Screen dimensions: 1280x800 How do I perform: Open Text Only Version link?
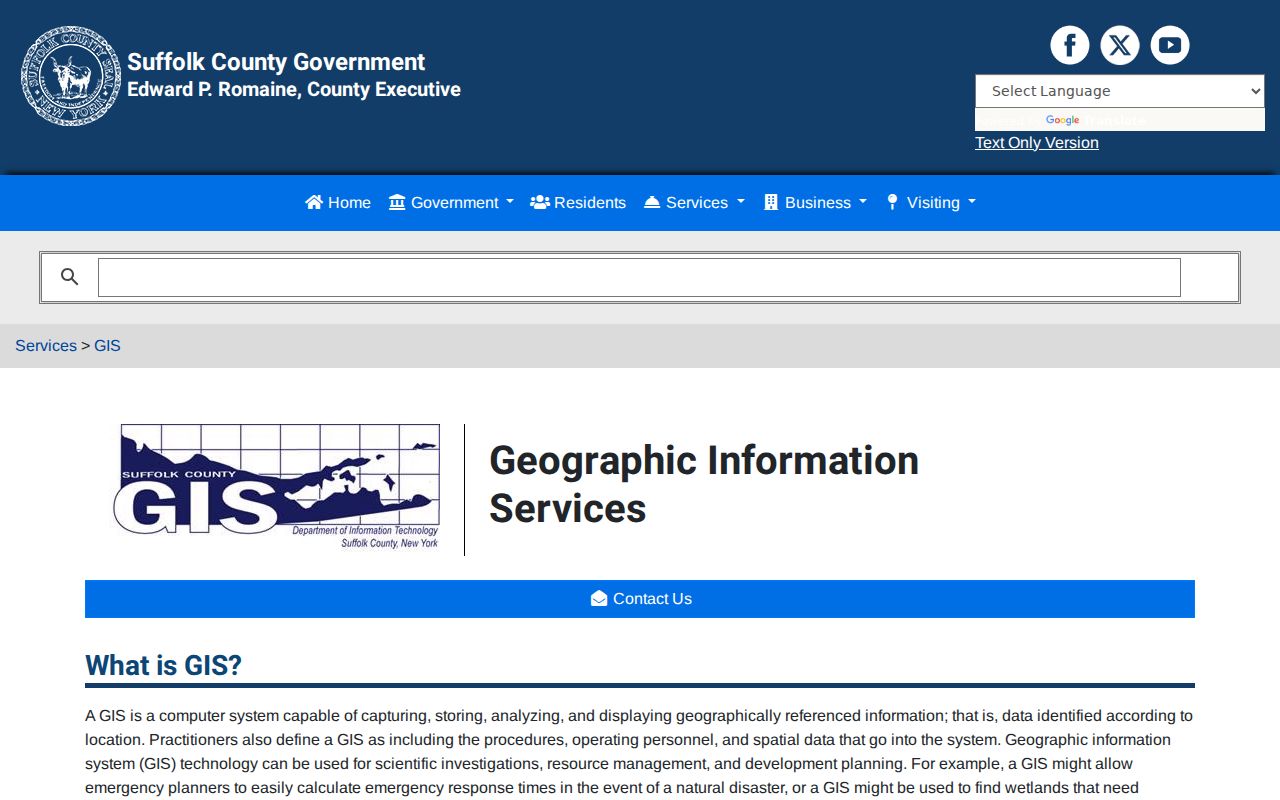pos(1036,142)
